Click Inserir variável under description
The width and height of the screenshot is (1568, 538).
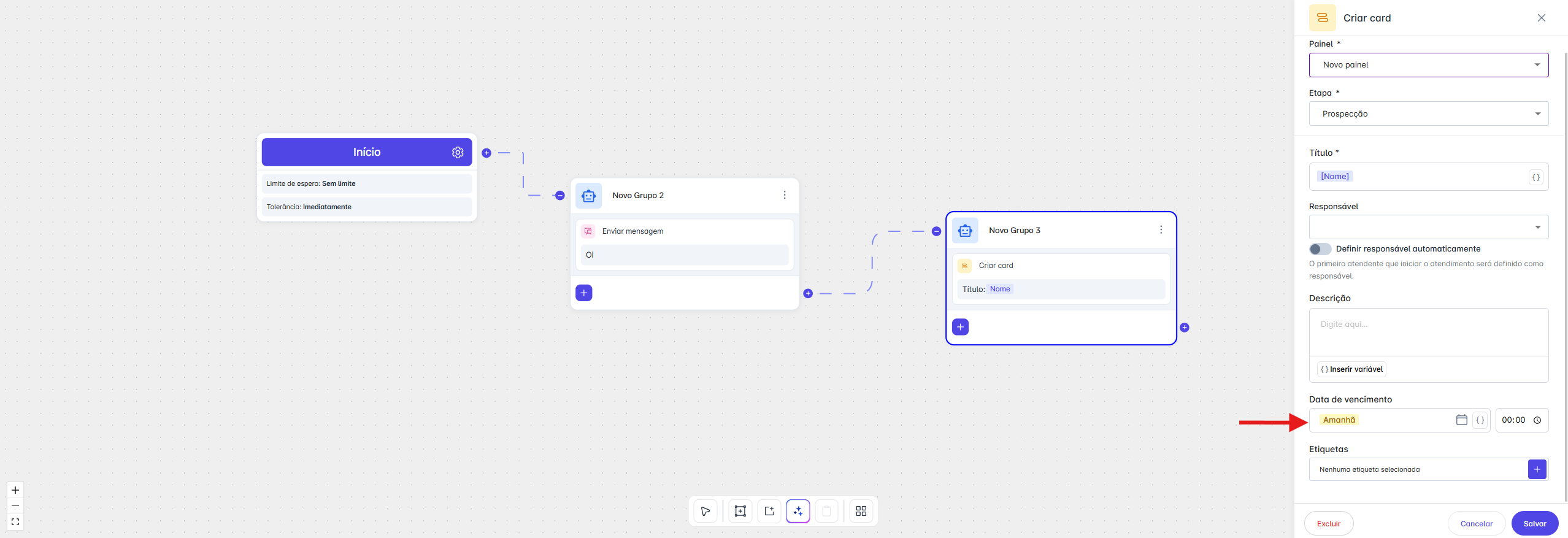pyautogui.click(x=1351, y=369)
